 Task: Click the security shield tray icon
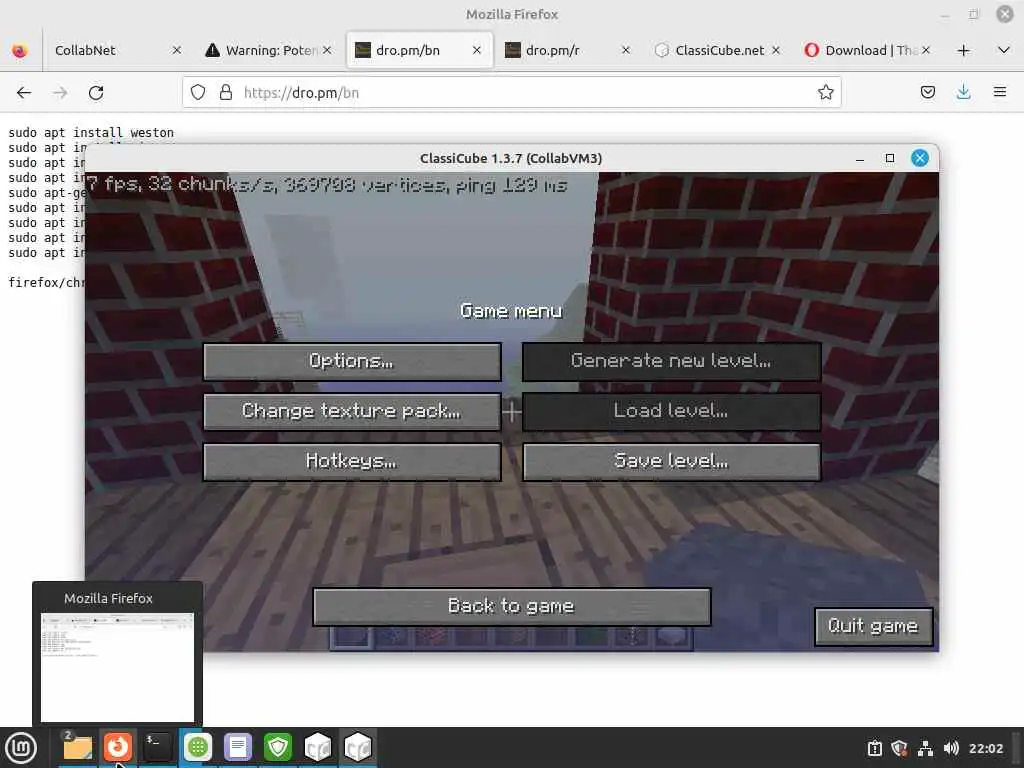pos(899,748)
